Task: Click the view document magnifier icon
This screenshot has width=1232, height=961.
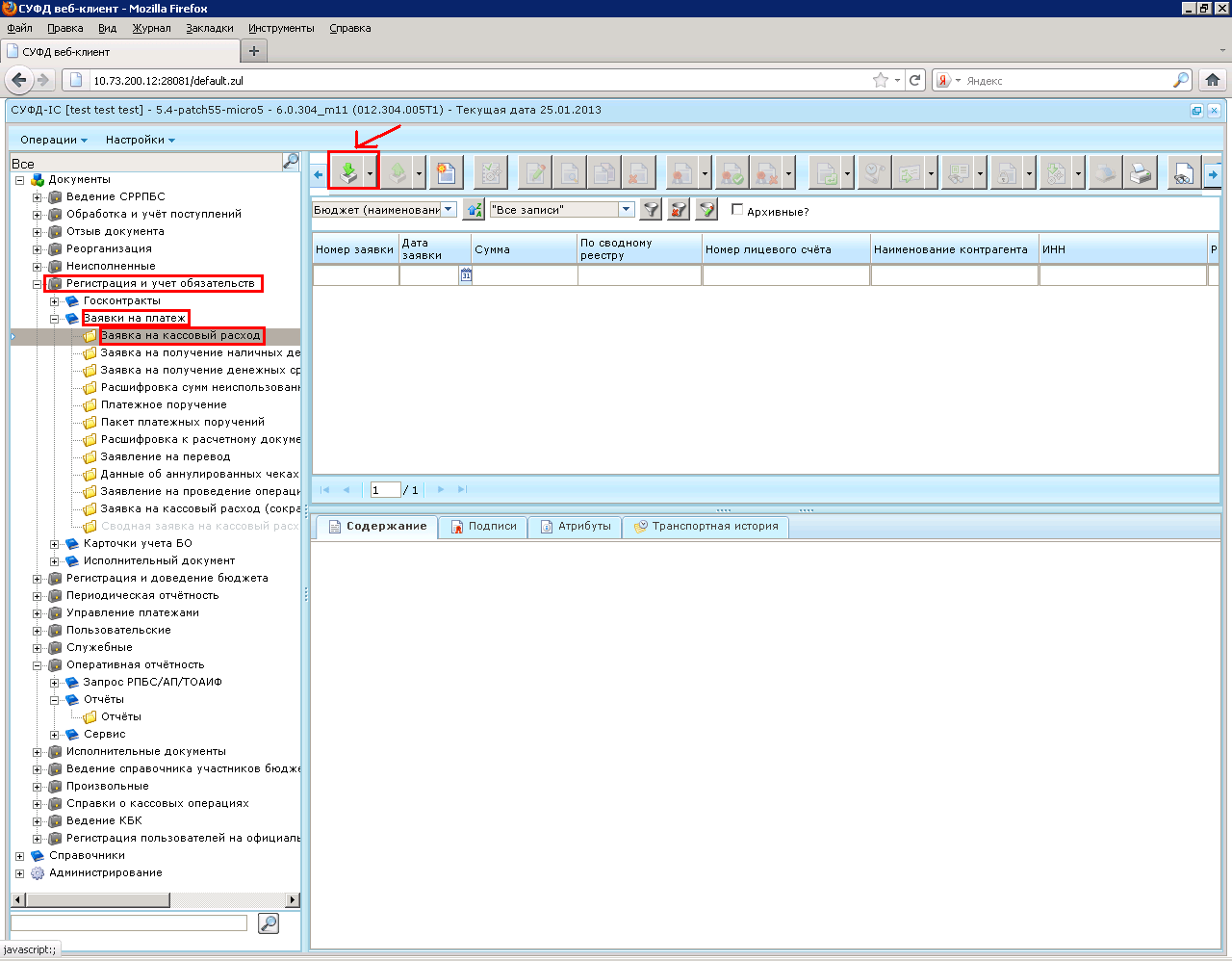Action: click(570, 173)
